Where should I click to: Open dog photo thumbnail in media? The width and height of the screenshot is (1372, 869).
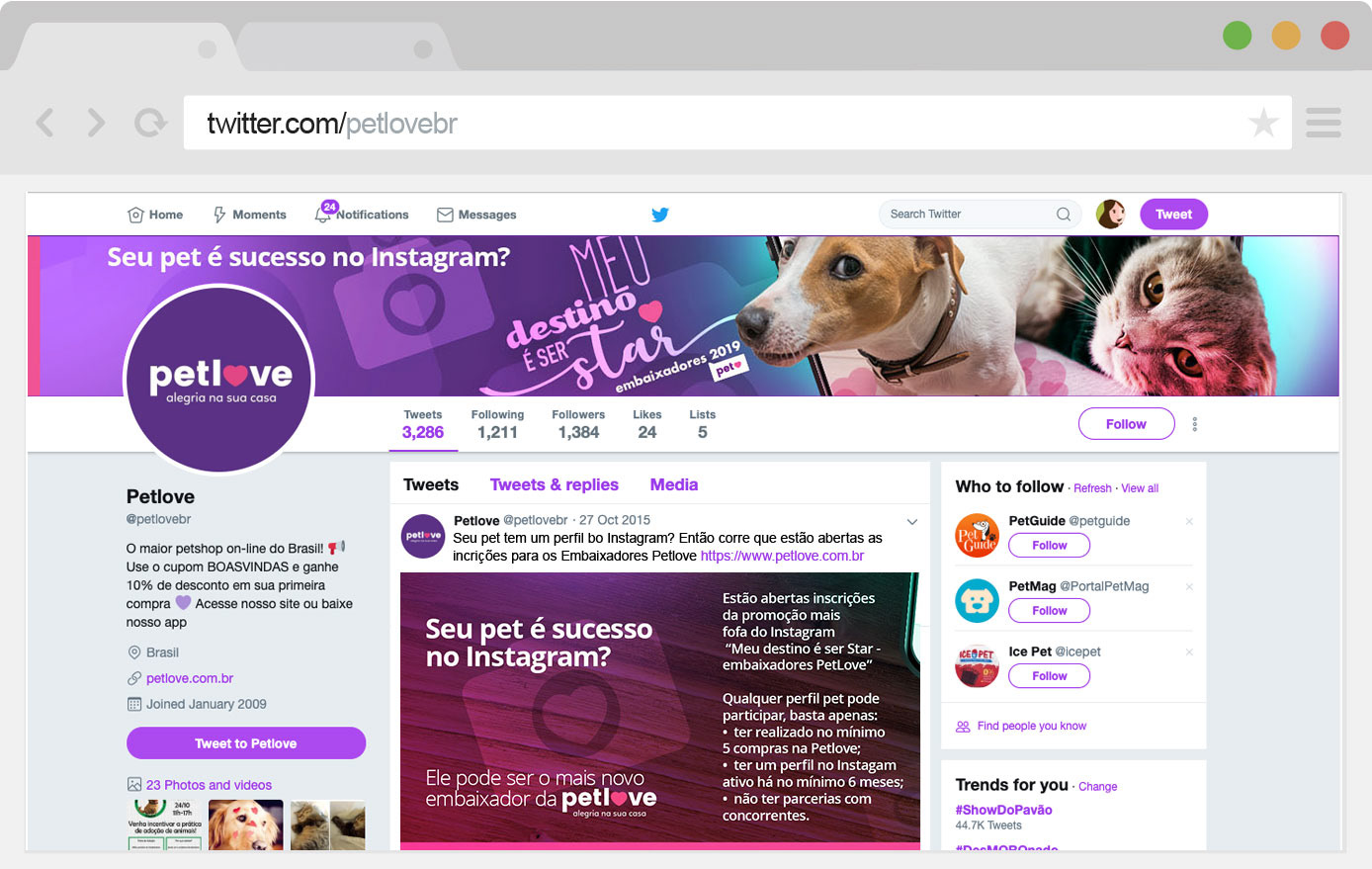coord(245,826)
